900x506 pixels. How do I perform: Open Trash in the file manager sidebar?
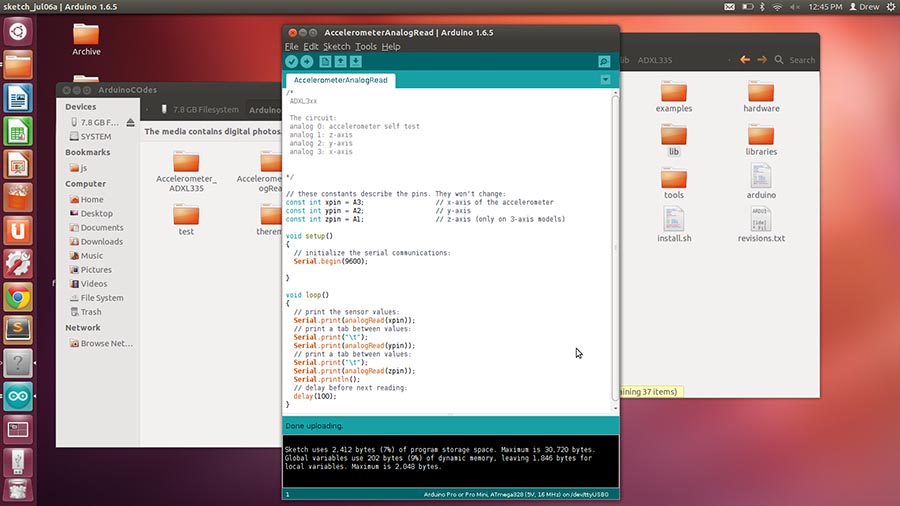86,312
